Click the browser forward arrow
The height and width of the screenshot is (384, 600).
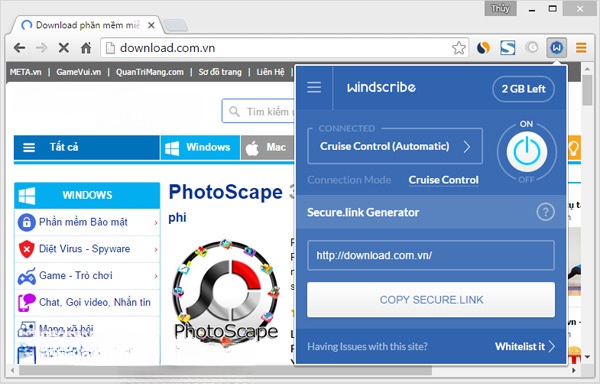click(41, 48)
